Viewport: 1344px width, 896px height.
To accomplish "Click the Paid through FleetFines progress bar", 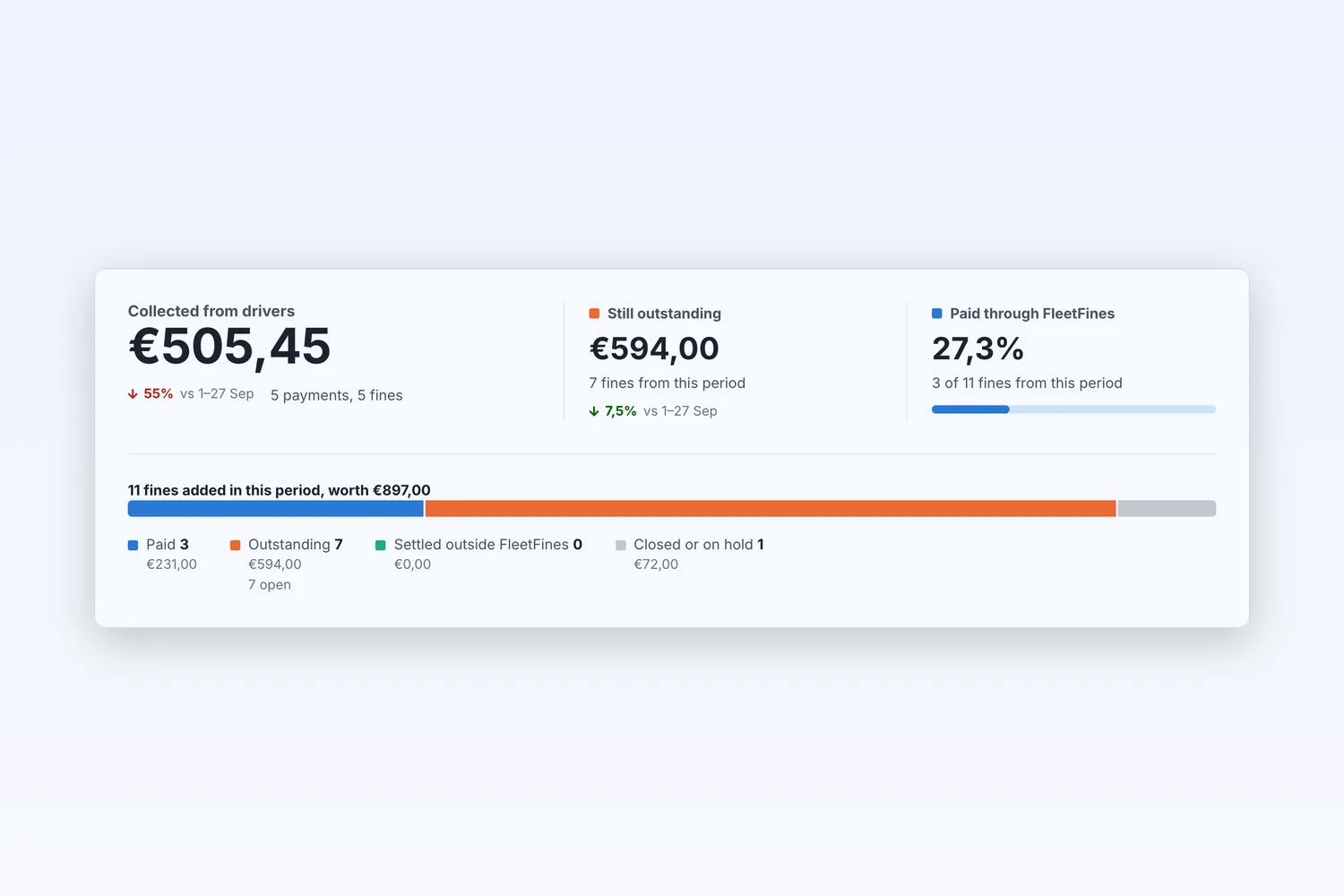I will pyautogui.click(x=1073, y=409).
